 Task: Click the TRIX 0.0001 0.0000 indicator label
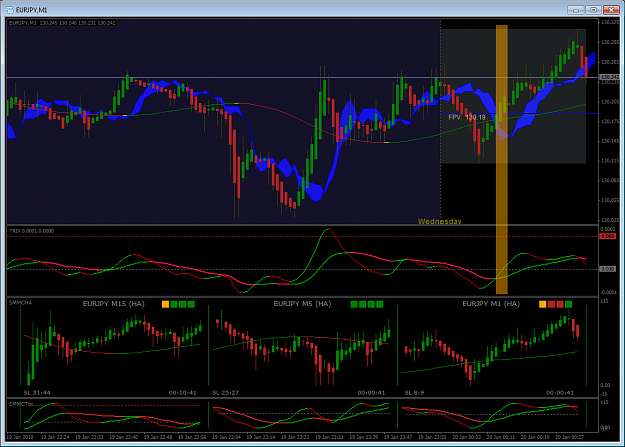click(x=31, y=231)
